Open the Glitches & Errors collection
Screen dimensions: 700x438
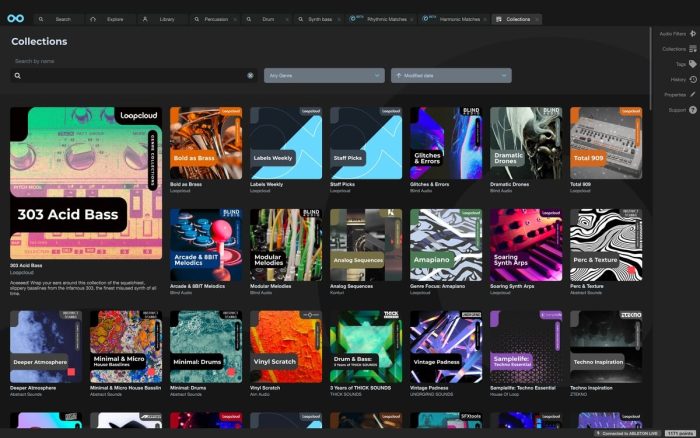tap(446, 143)
